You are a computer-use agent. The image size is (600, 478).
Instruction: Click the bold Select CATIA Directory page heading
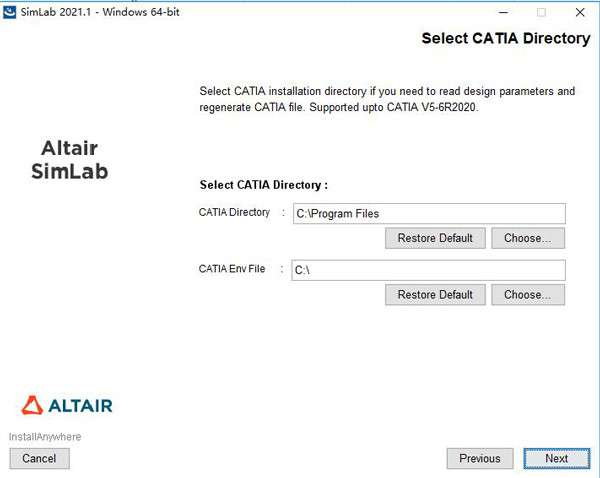tap(505, 39)
